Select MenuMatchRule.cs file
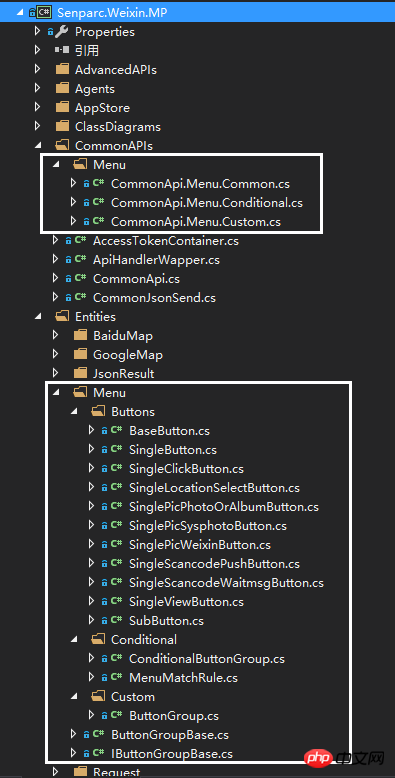Screen dimensions: 395x778 click(183, 678)
